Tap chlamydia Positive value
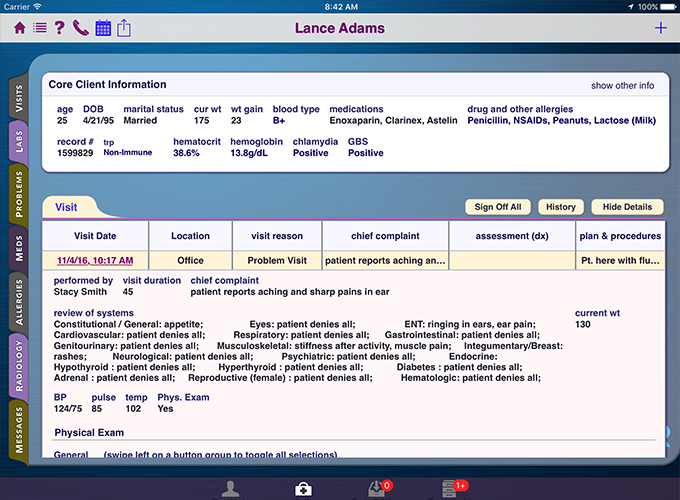 point(311,153)
